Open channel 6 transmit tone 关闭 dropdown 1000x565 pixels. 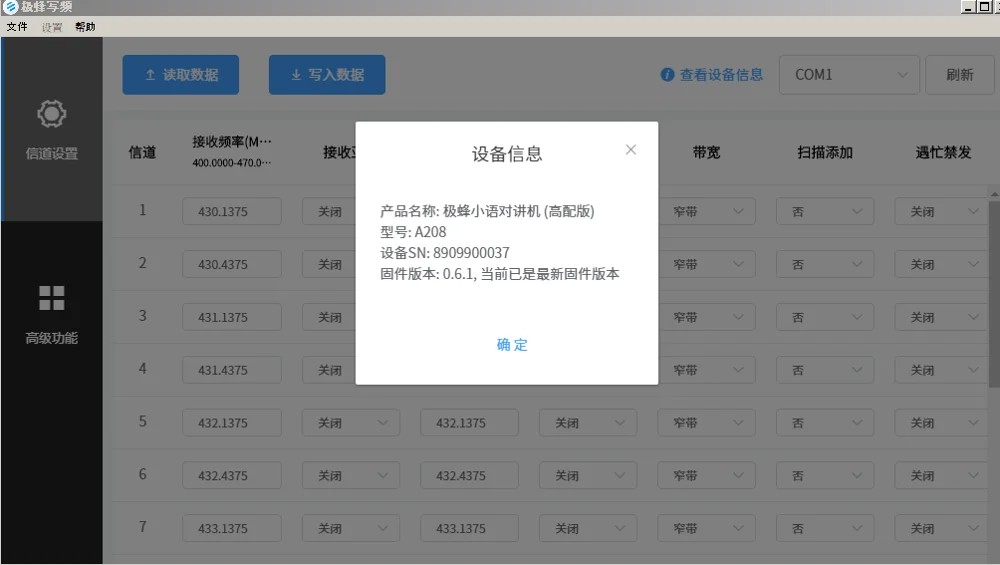click(588, 476)
